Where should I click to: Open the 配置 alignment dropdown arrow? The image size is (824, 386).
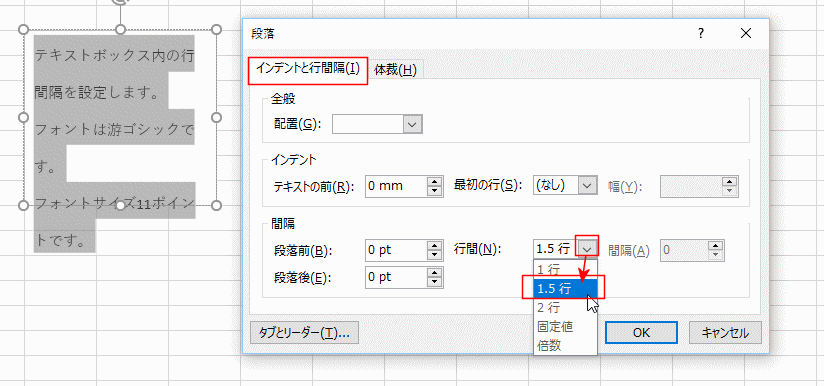[x=413, y=124]
